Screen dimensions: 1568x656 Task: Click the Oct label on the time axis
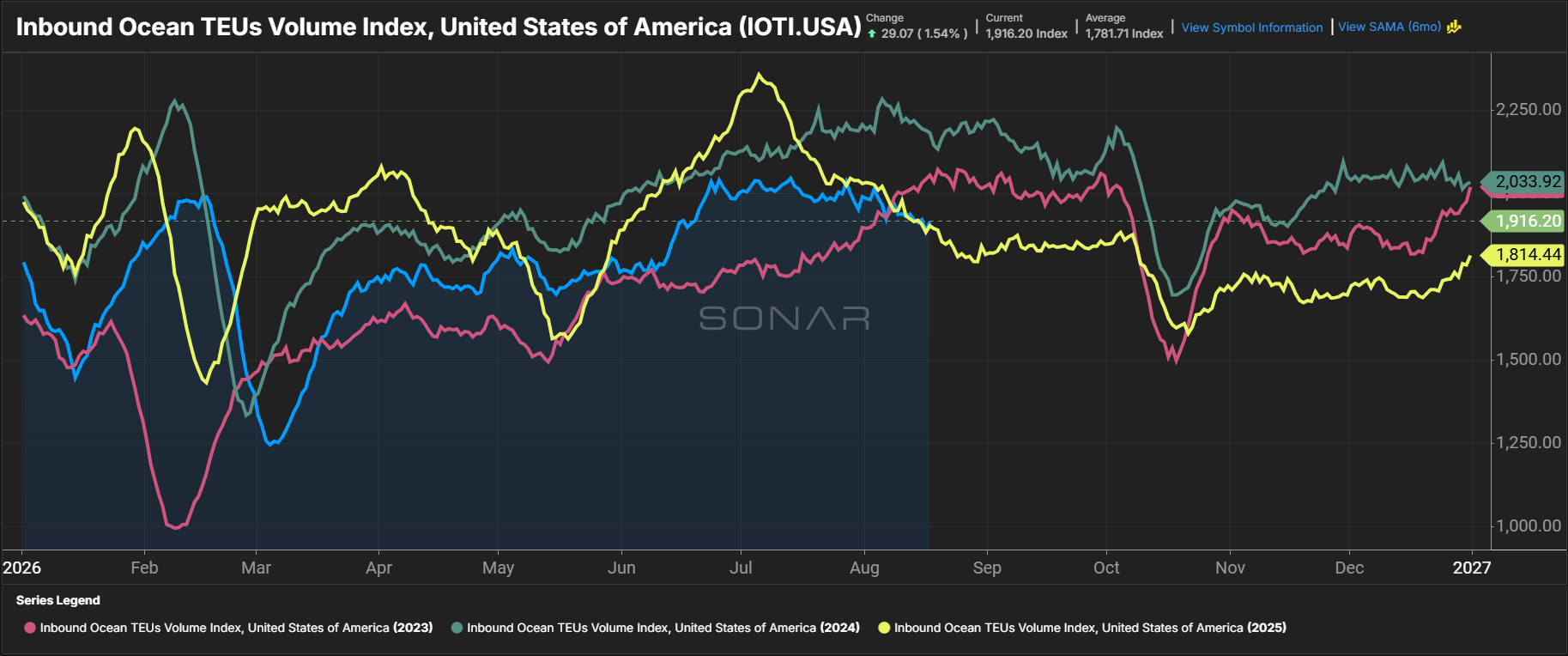(x=1106, y=568)
